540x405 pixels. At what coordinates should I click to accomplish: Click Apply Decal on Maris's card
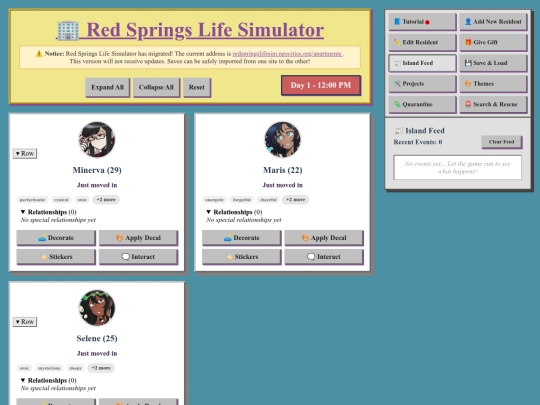pyautogui.click(x=324, y=238)
